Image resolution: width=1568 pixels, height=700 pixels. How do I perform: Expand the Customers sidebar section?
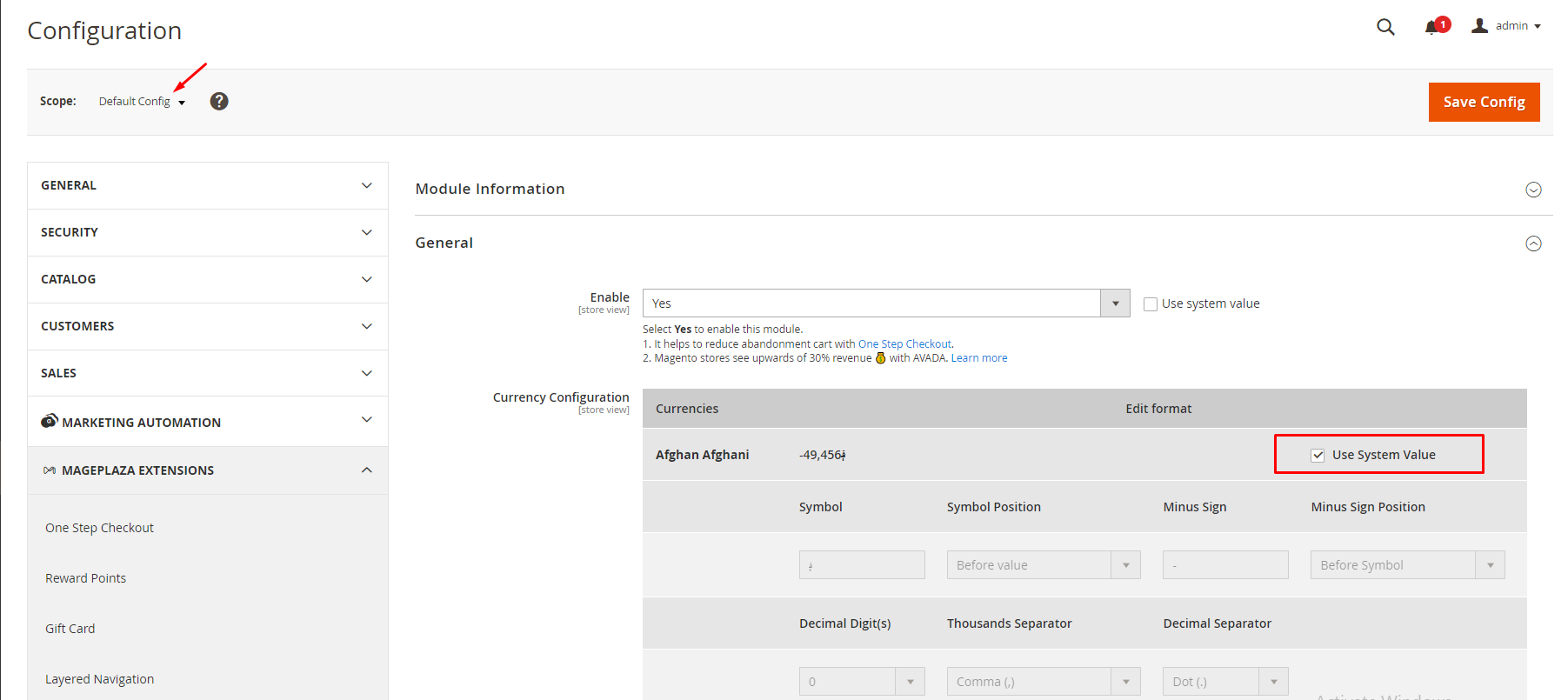(207, 326)
